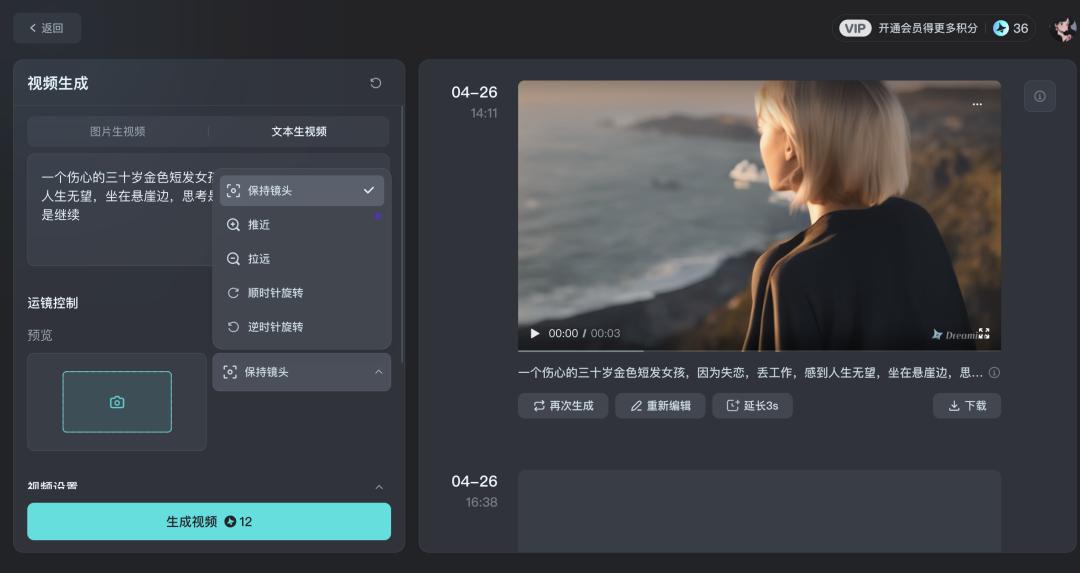Play the generated video
1080x573 pixels.
pyautogui.click(x=534, y=333)
